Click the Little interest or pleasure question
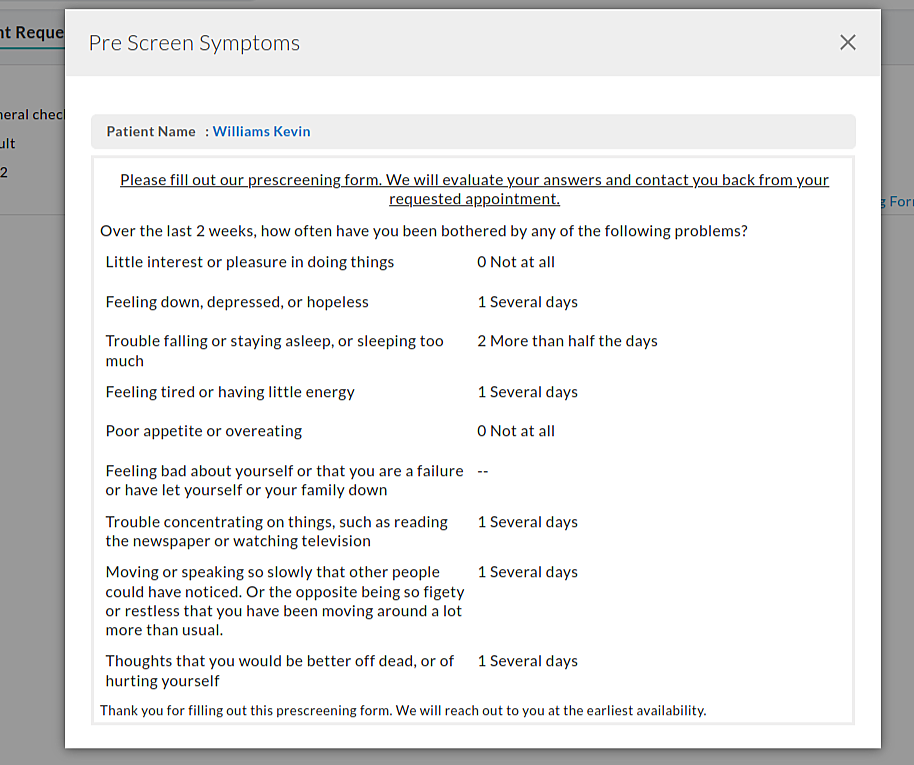Screen dimensions: 914x765 pyautogui.click(x=250, y=261)
